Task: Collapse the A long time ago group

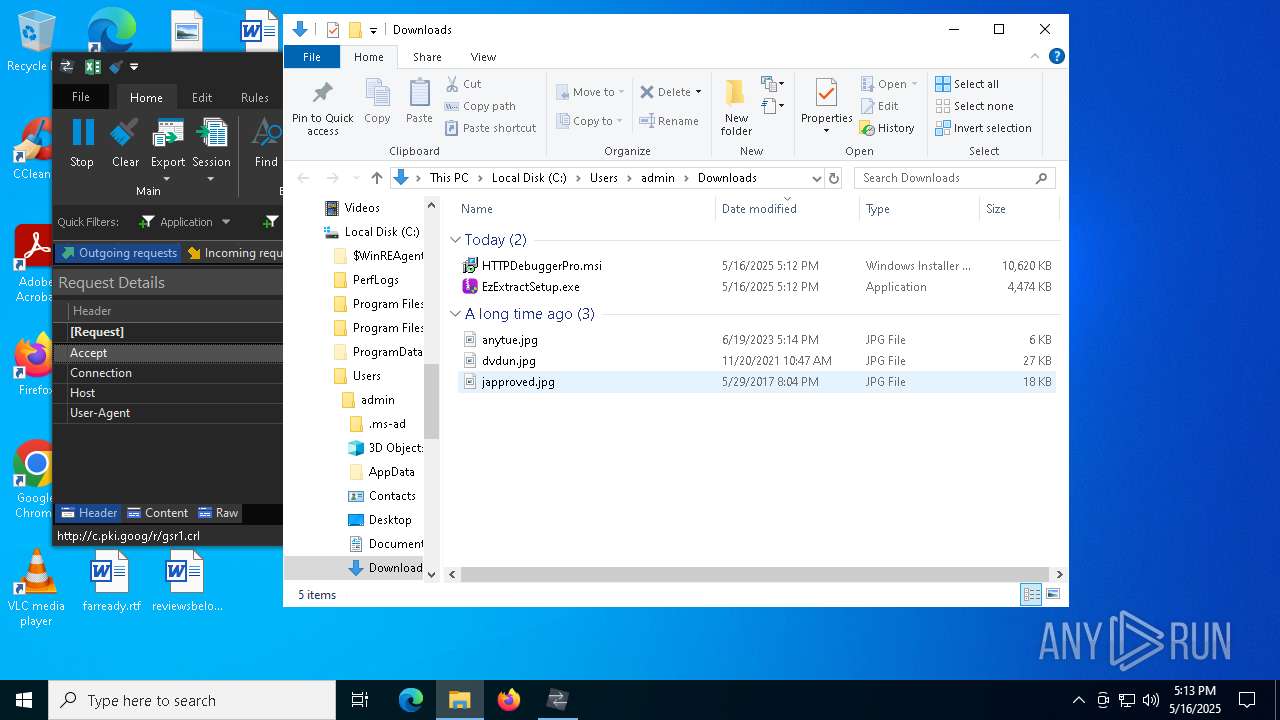Action: [456, 314]
